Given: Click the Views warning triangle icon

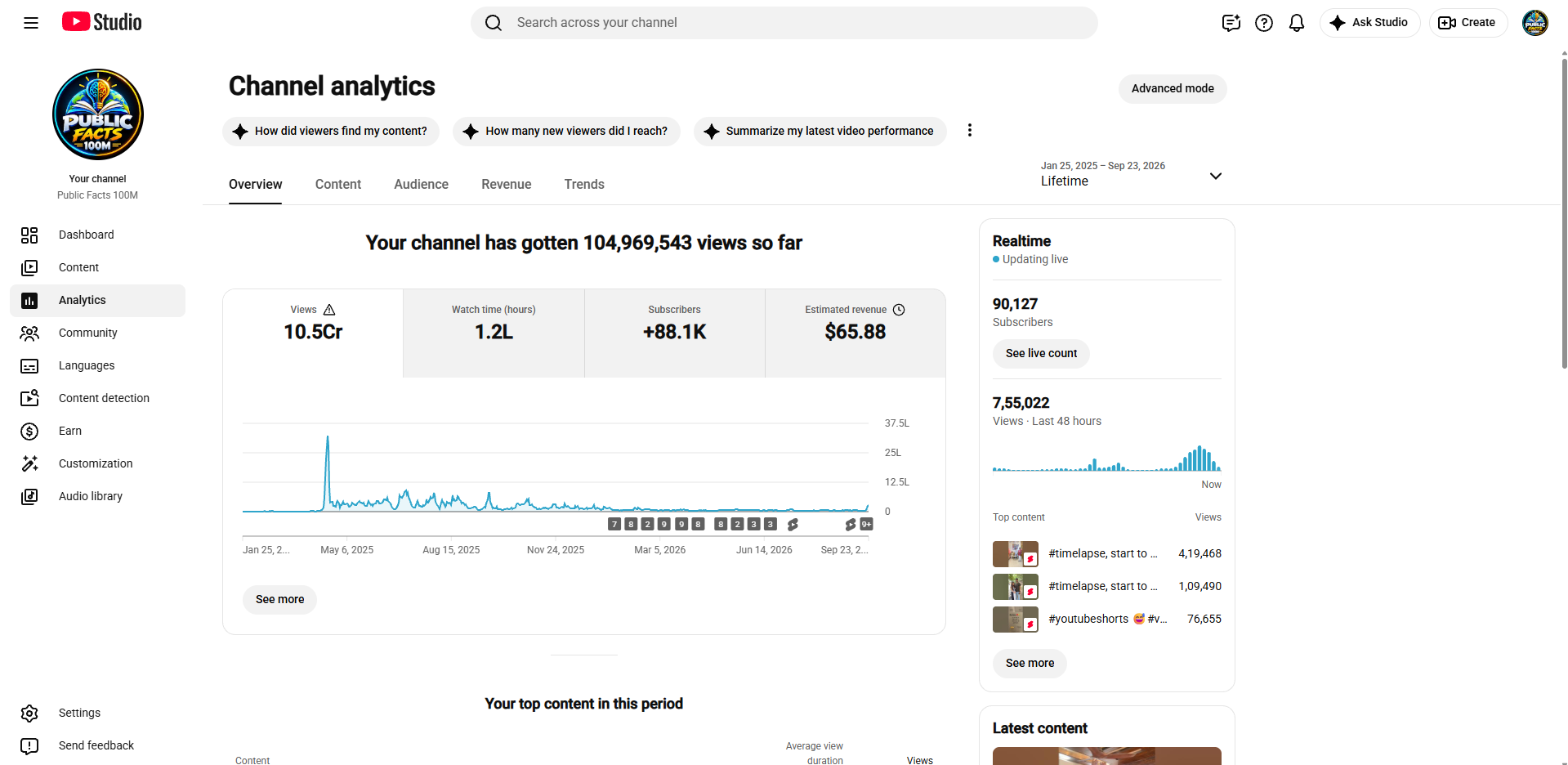Looking at the screenshot, I should click(329, 310).
